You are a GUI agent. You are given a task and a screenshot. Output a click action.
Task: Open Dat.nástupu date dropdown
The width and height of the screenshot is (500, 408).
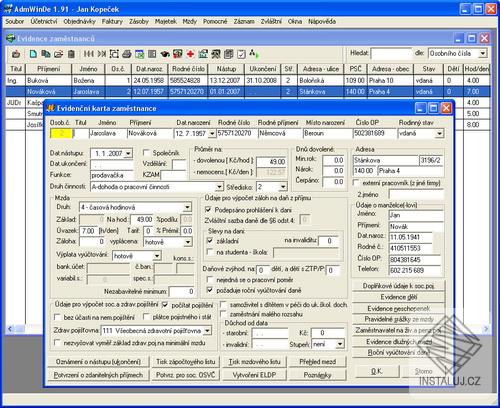click(x=128, y=153)
